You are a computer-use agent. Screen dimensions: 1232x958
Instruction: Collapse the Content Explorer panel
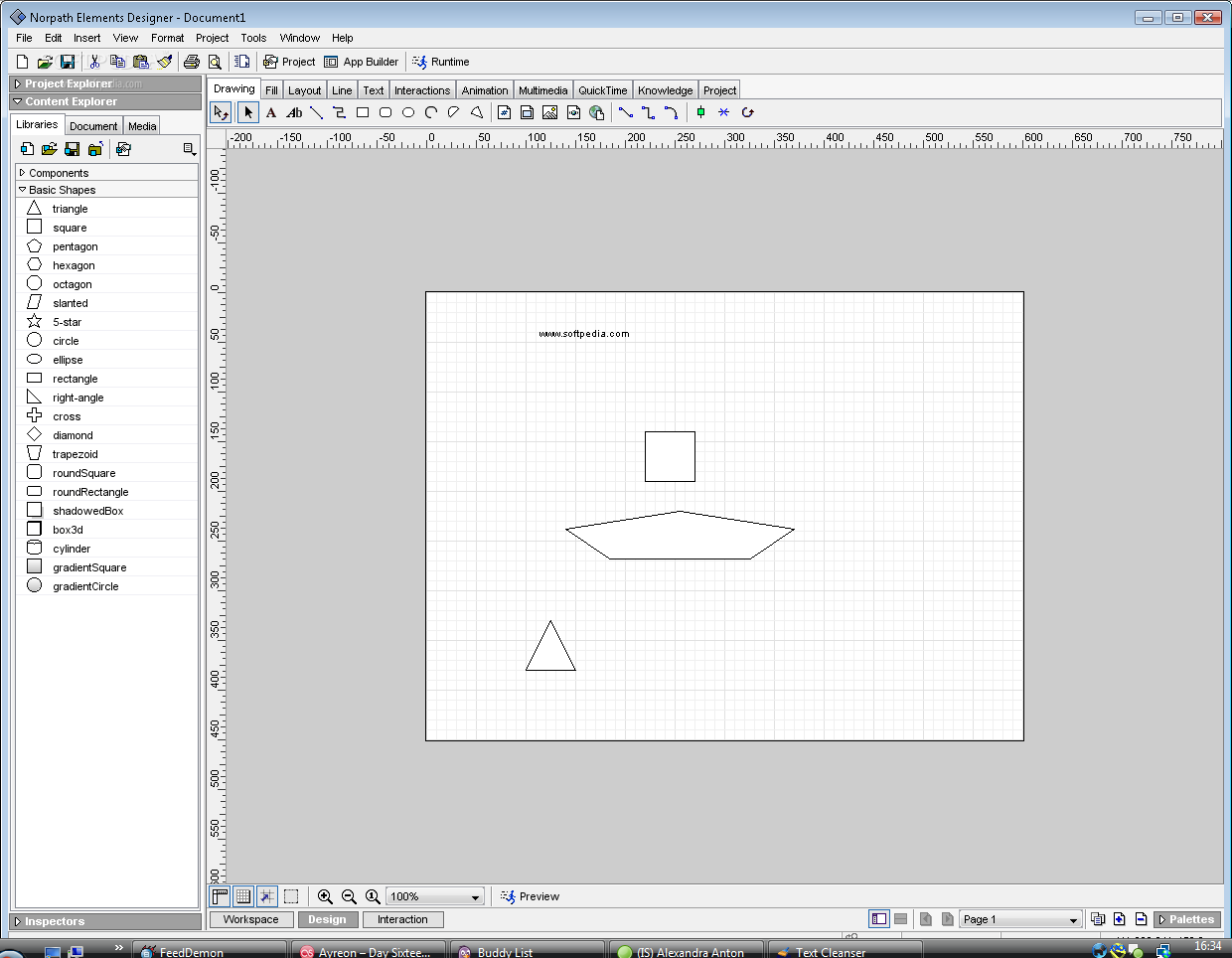click(x=18, y=101)
